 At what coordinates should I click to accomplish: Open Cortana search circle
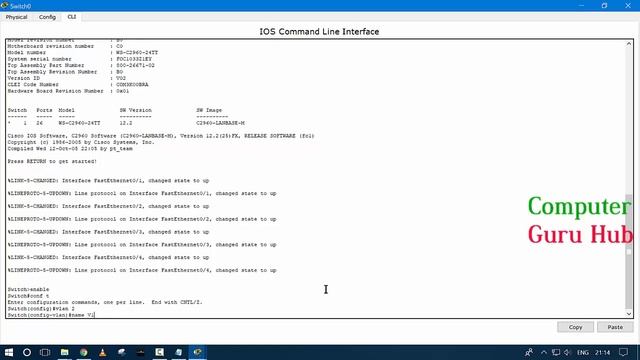27,352
